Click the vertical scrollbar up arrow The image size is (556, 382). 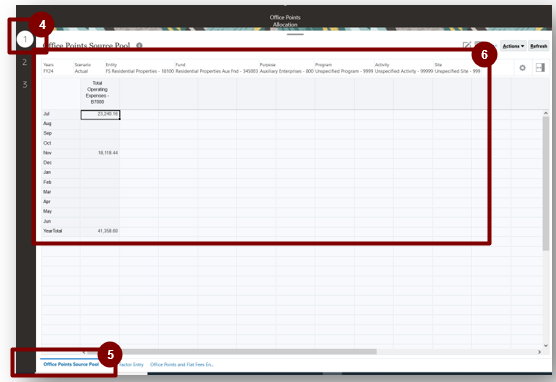tap(546, 113)
